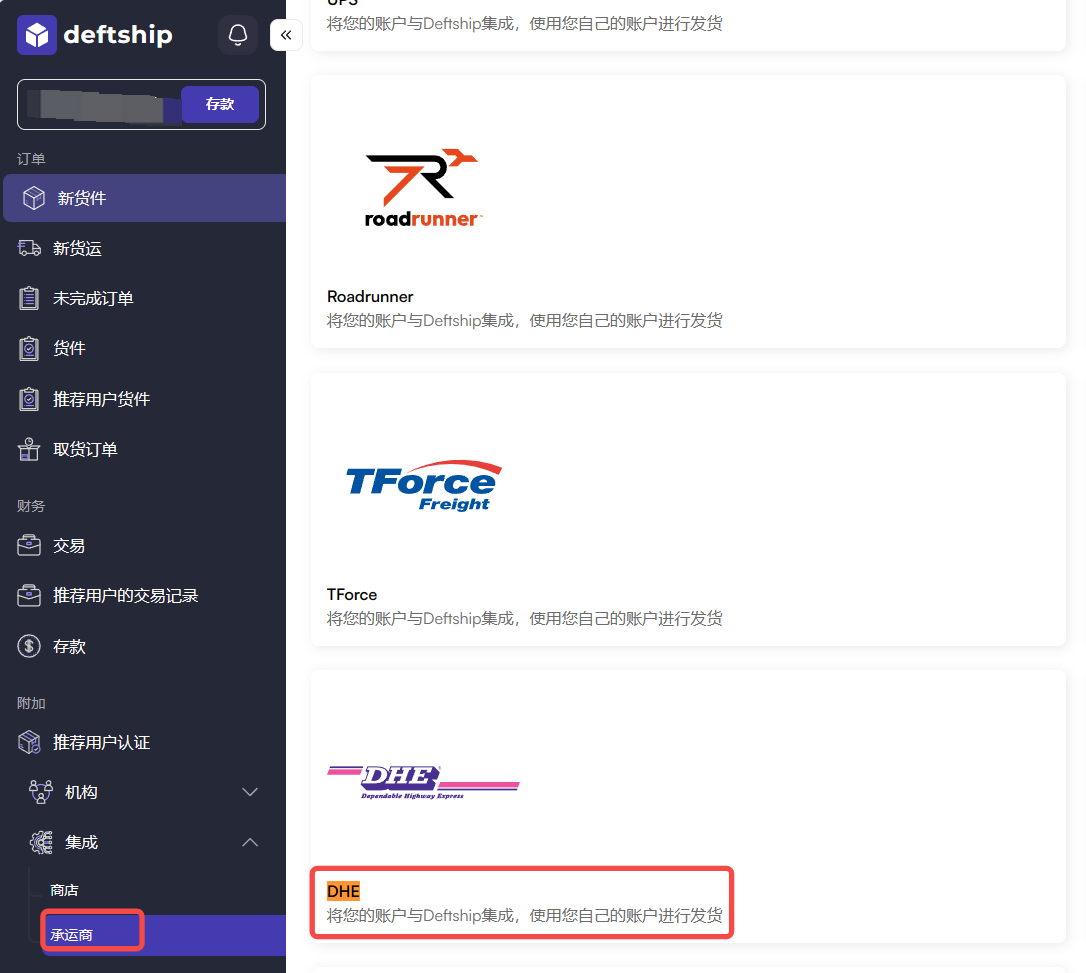Select the 承运商 submenu item
The height and width of the screenshot is (973, 1086).
(x=71, y=935)
